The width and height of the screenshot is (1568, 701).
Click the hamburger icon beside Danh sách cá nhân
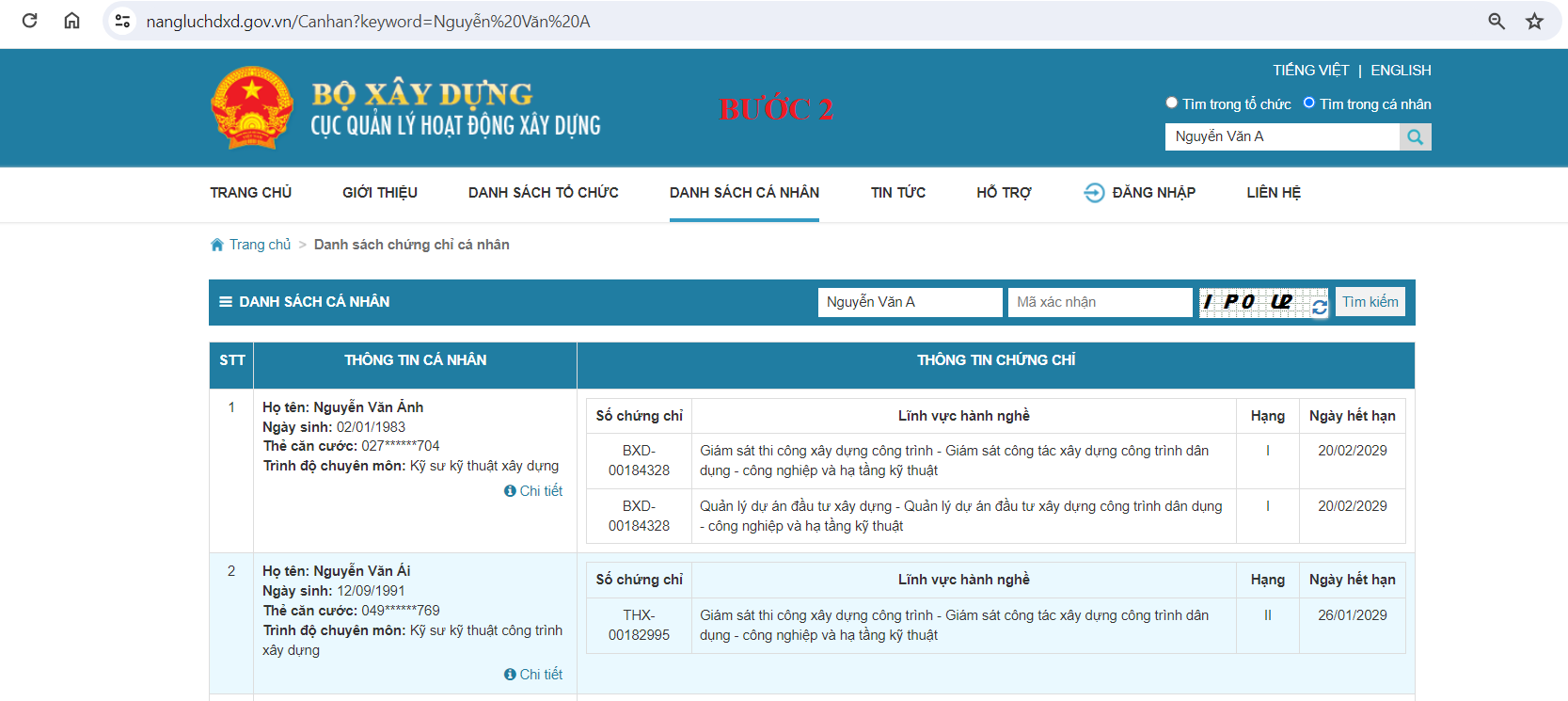[x=226, y=302]
